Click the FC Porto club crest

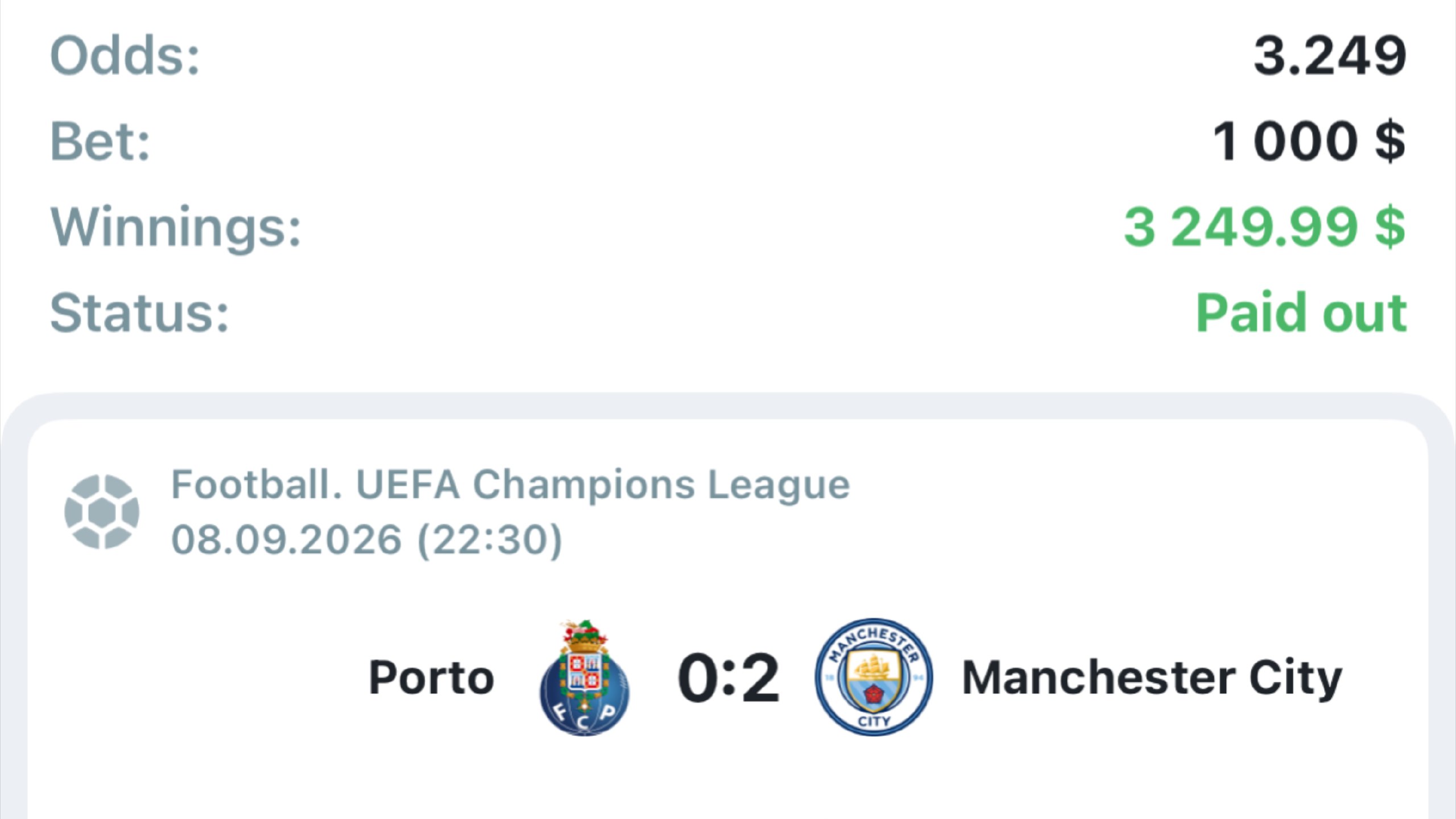pos(584,677)
